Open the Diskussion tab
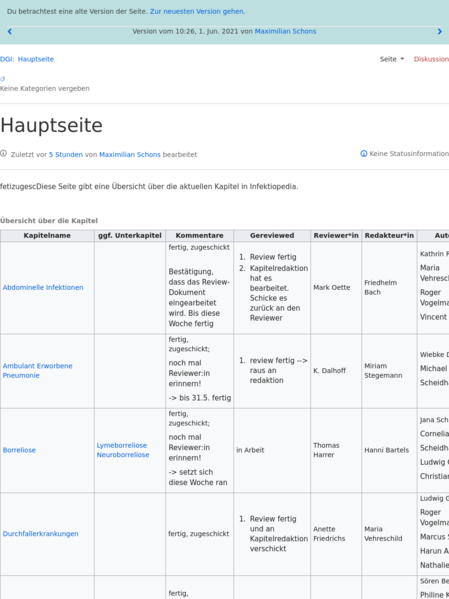Viewport: 449px width, 599px height. pos(431,59)
